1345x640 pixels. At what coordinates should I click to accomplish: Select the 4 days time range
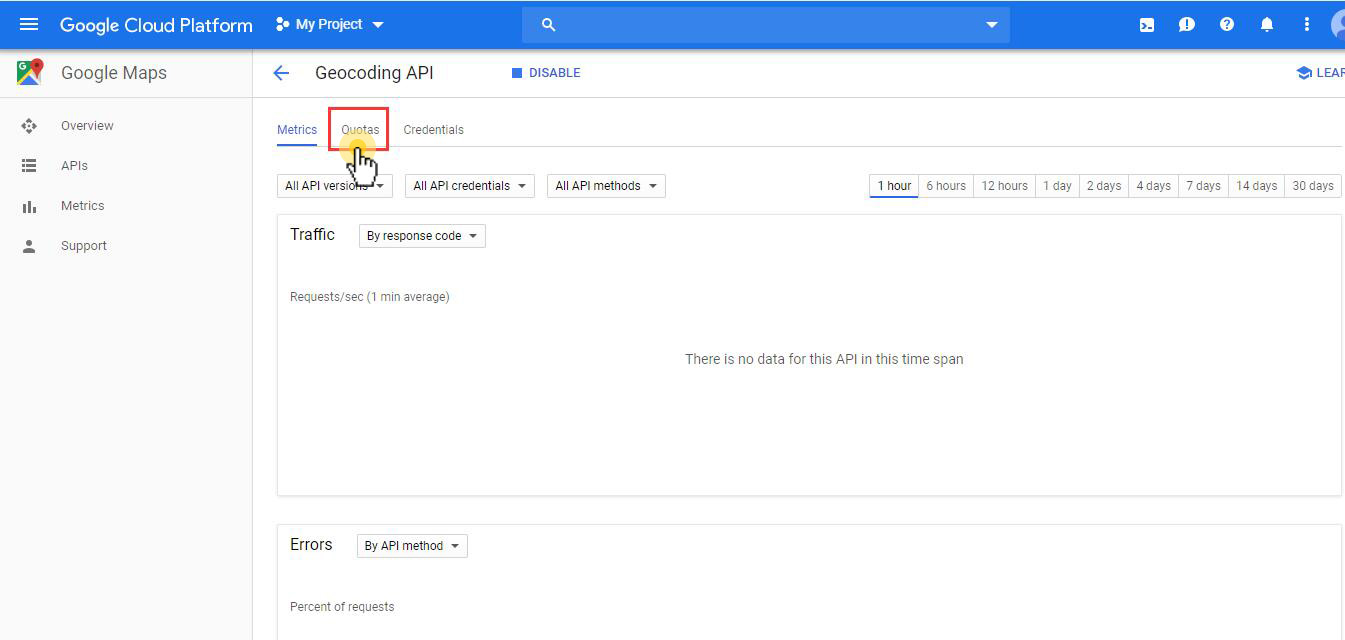(x=1153, y=186)
